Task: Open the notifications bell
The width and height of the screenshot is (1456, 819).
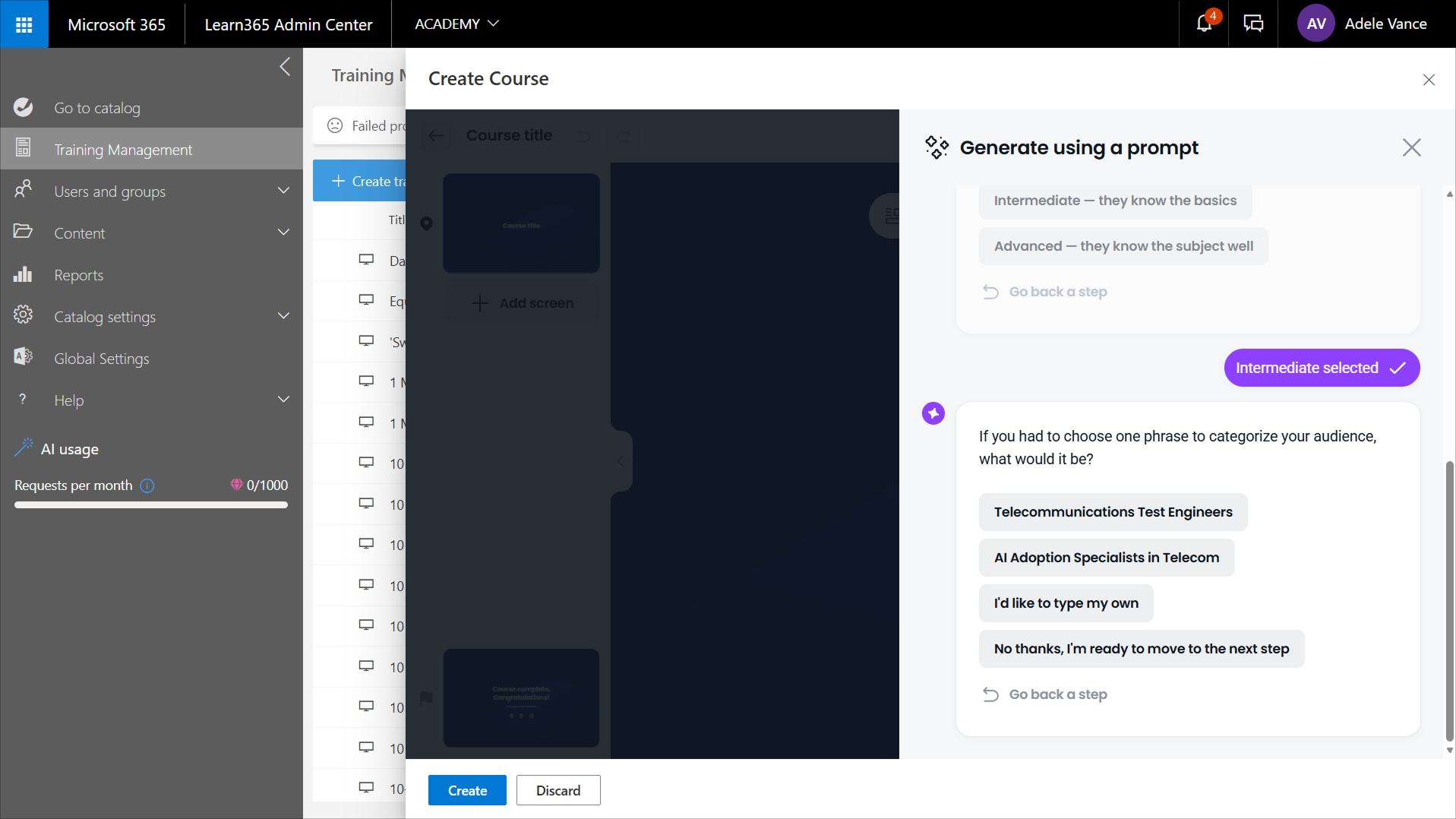Action: point(1204,24)
